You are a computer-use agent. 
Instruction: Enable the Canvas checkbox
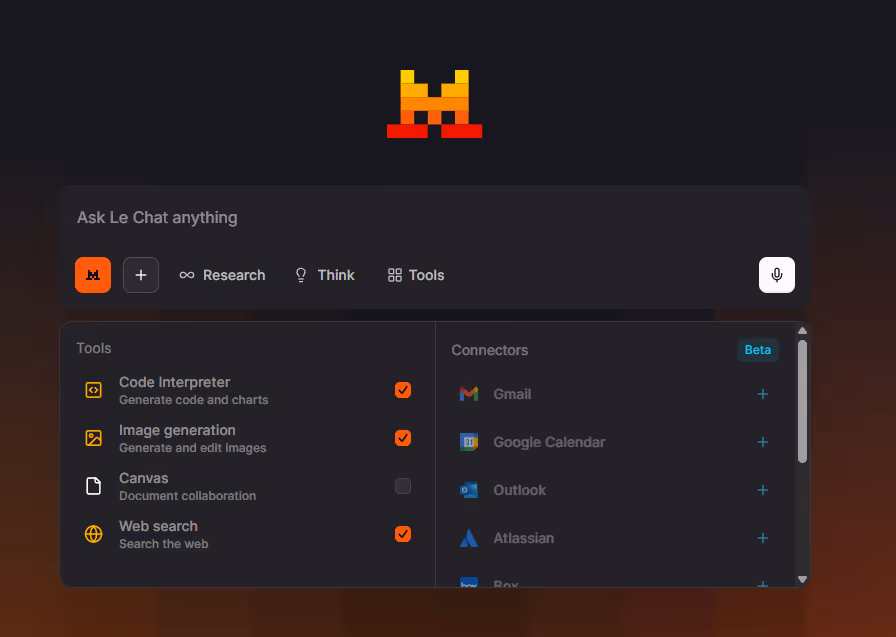pos(403,486)
